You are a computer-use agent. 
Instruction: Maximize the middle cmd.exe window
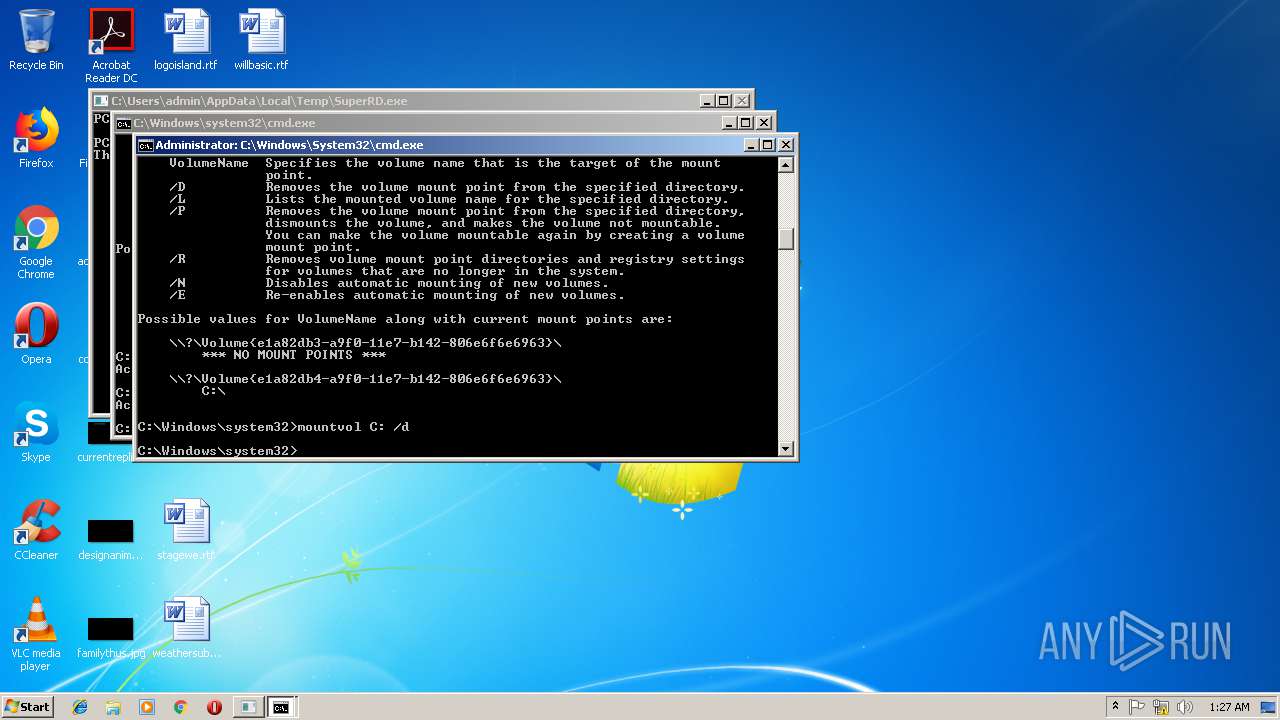click(x=745, y=123)
